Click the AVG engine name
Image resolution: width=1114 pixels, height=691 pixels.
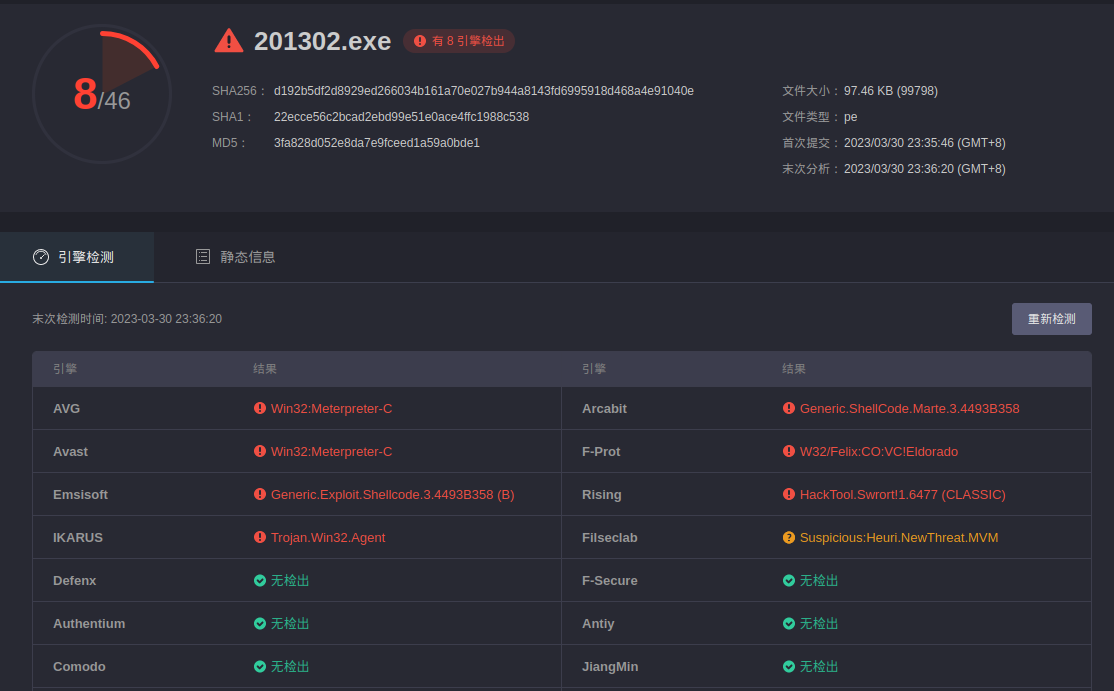point(66,408)
